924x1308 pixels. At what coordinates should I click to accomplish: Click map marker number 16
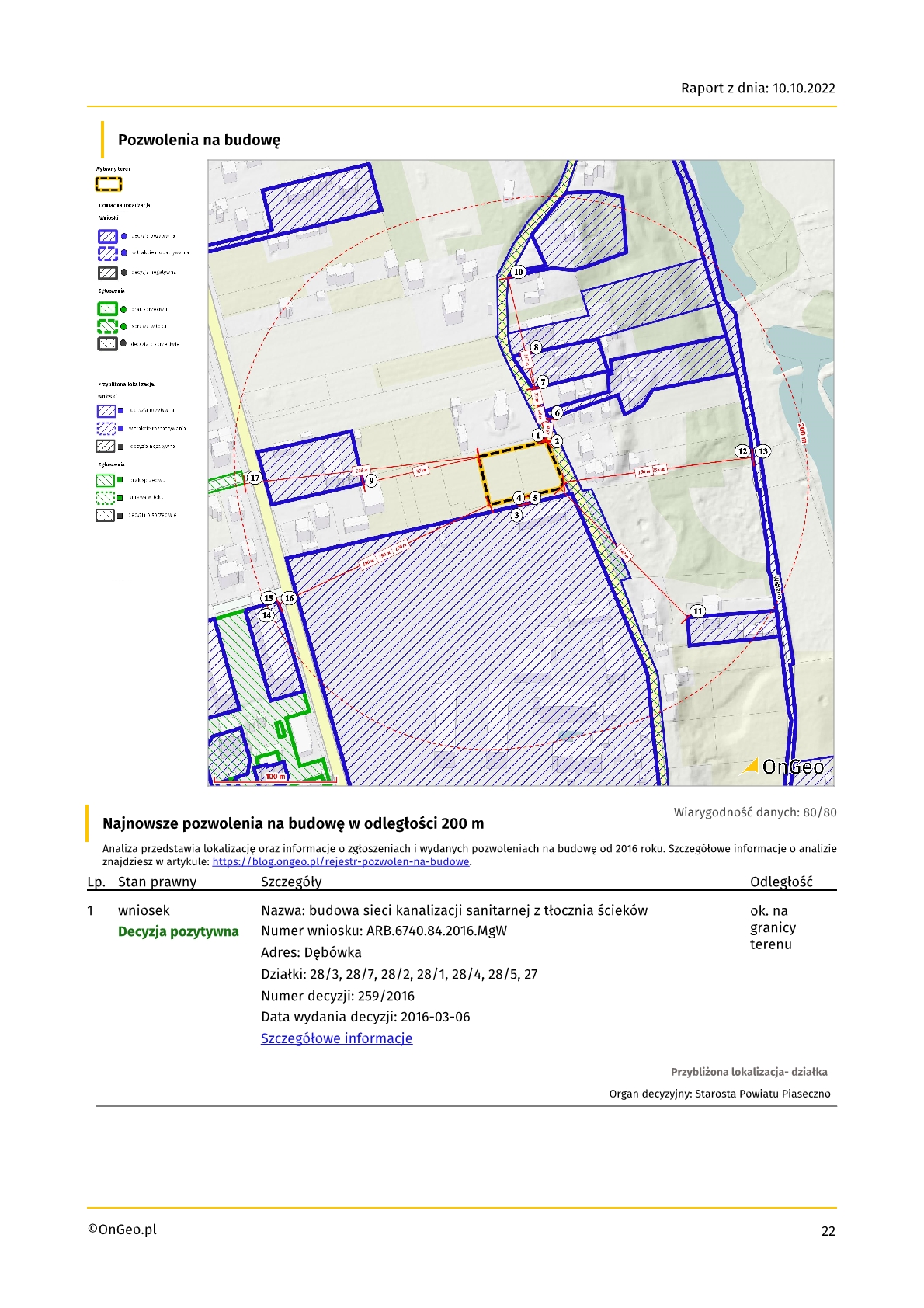[289, 597]
